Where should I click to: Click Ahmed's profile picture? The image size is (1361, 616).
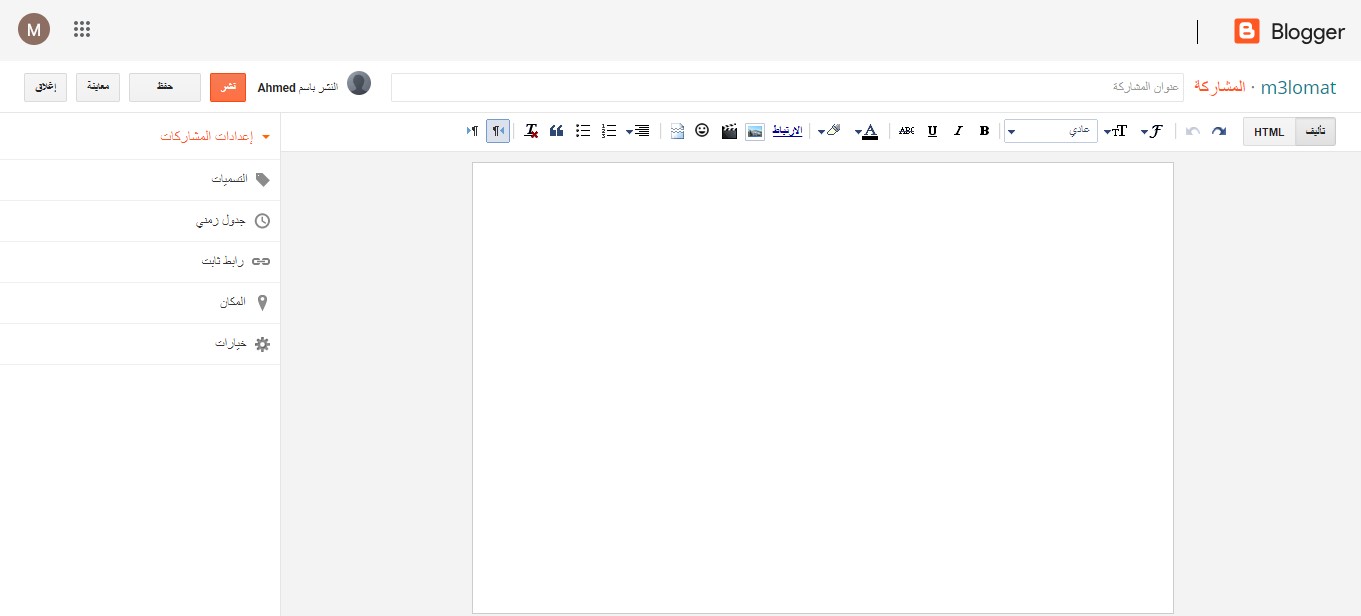point(359,84)
